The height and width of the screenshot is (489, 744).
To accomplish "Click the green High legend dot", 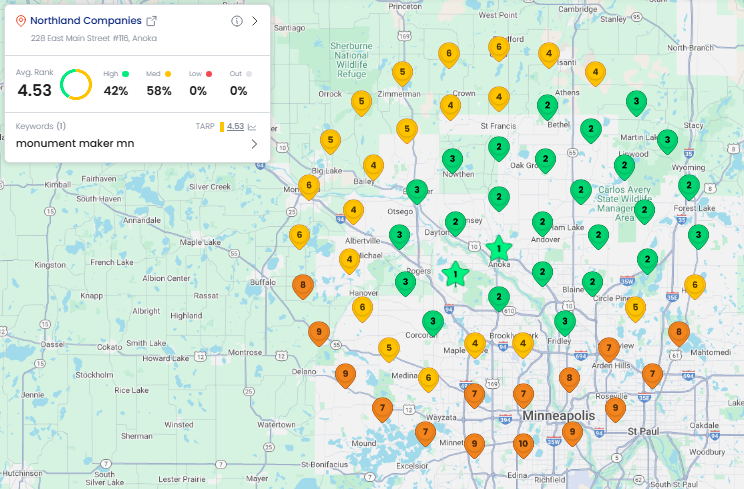I will coord(126,74).
